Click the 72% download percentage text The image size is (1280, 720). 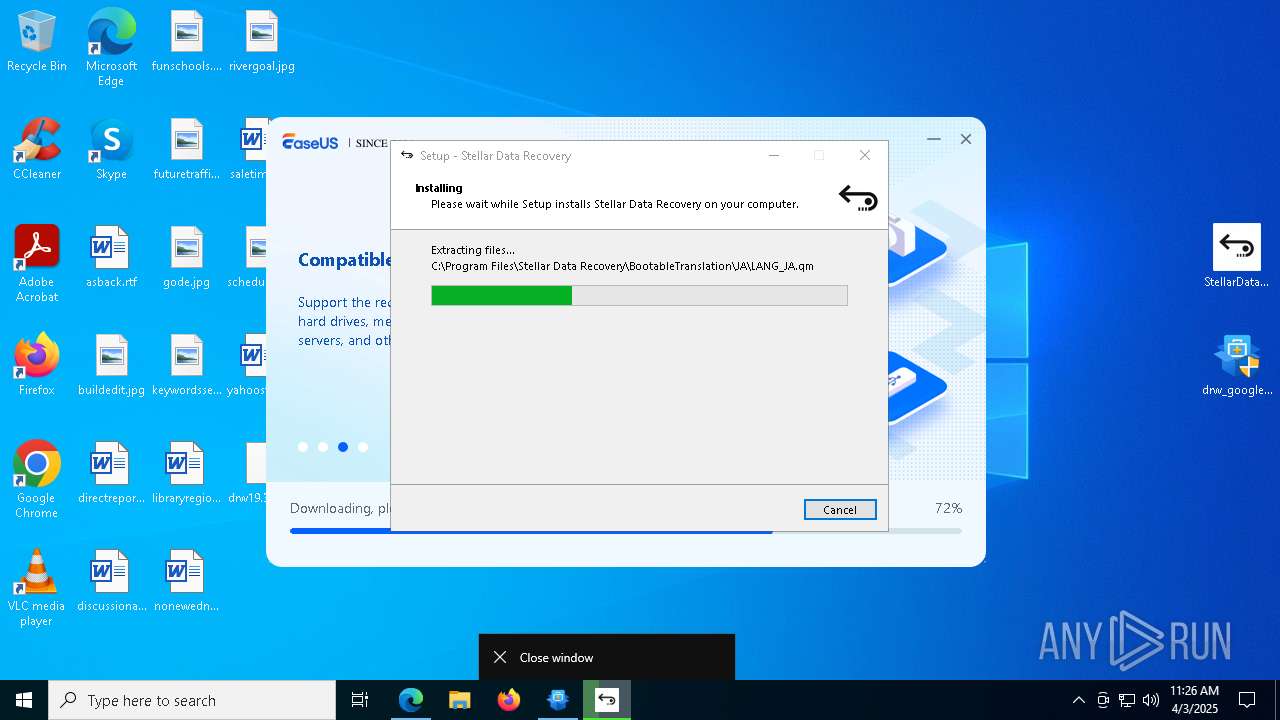[948, 508]
